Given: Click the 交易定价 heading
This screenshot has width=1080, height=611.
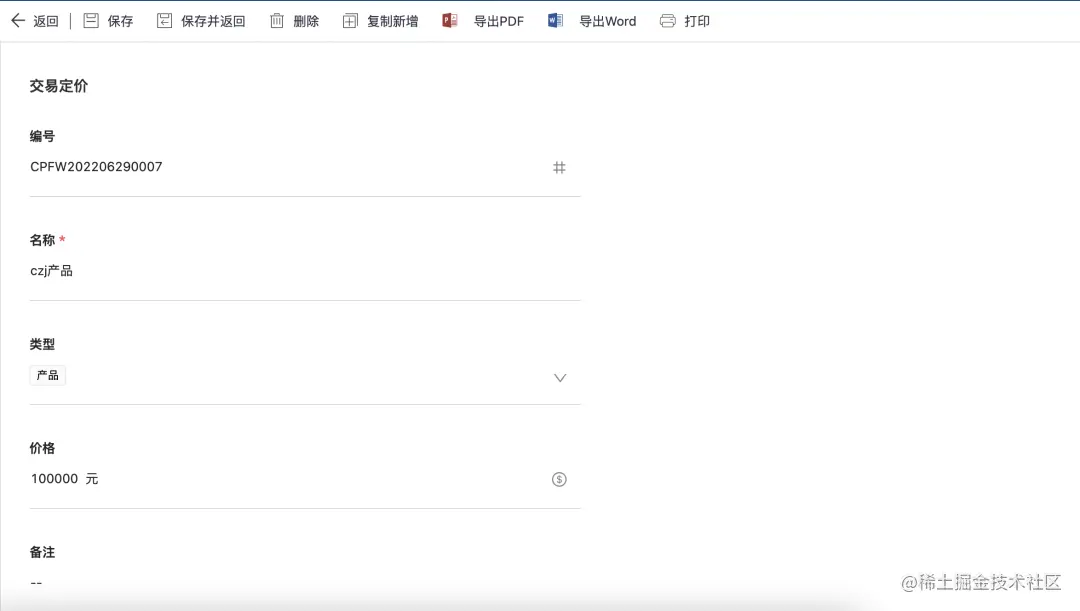Looking at the screenshot, I should (x=59, y=86).
